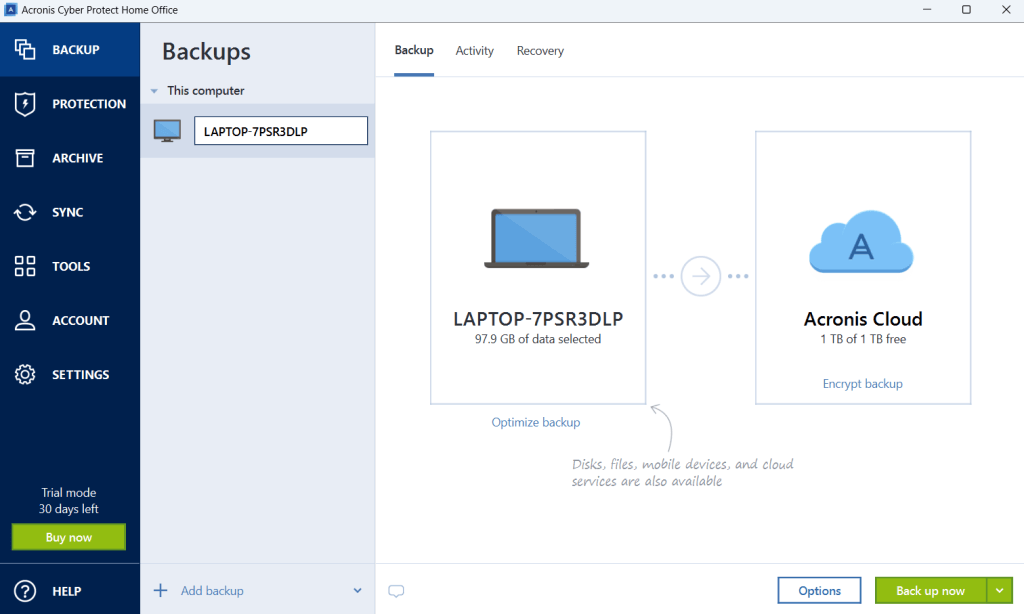
Task: Click the Encrypt backup link
Action: [863, 384]
